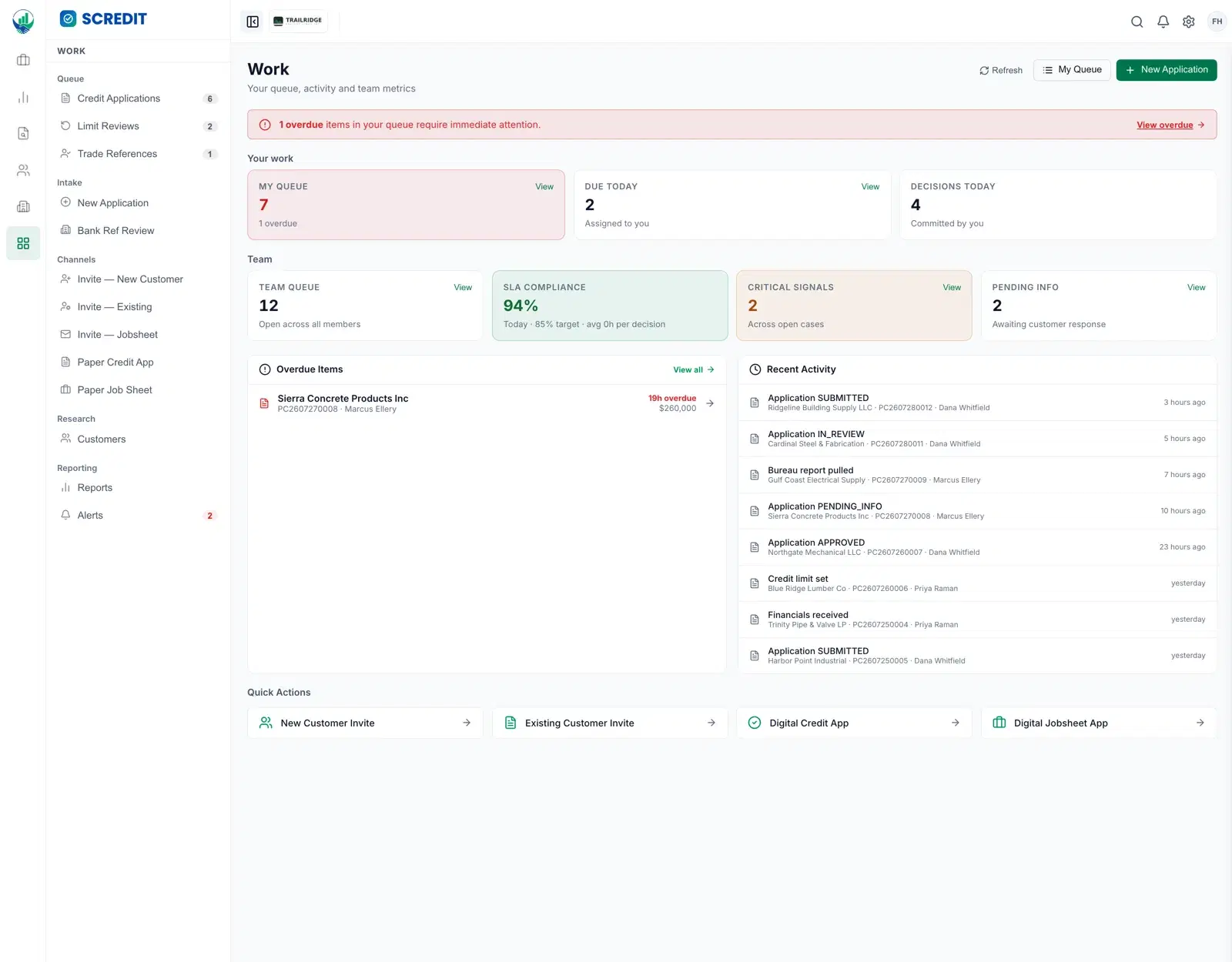Click the View overdue link
The height and width of the screenshot is (962, 1232).
(1170, 125)
